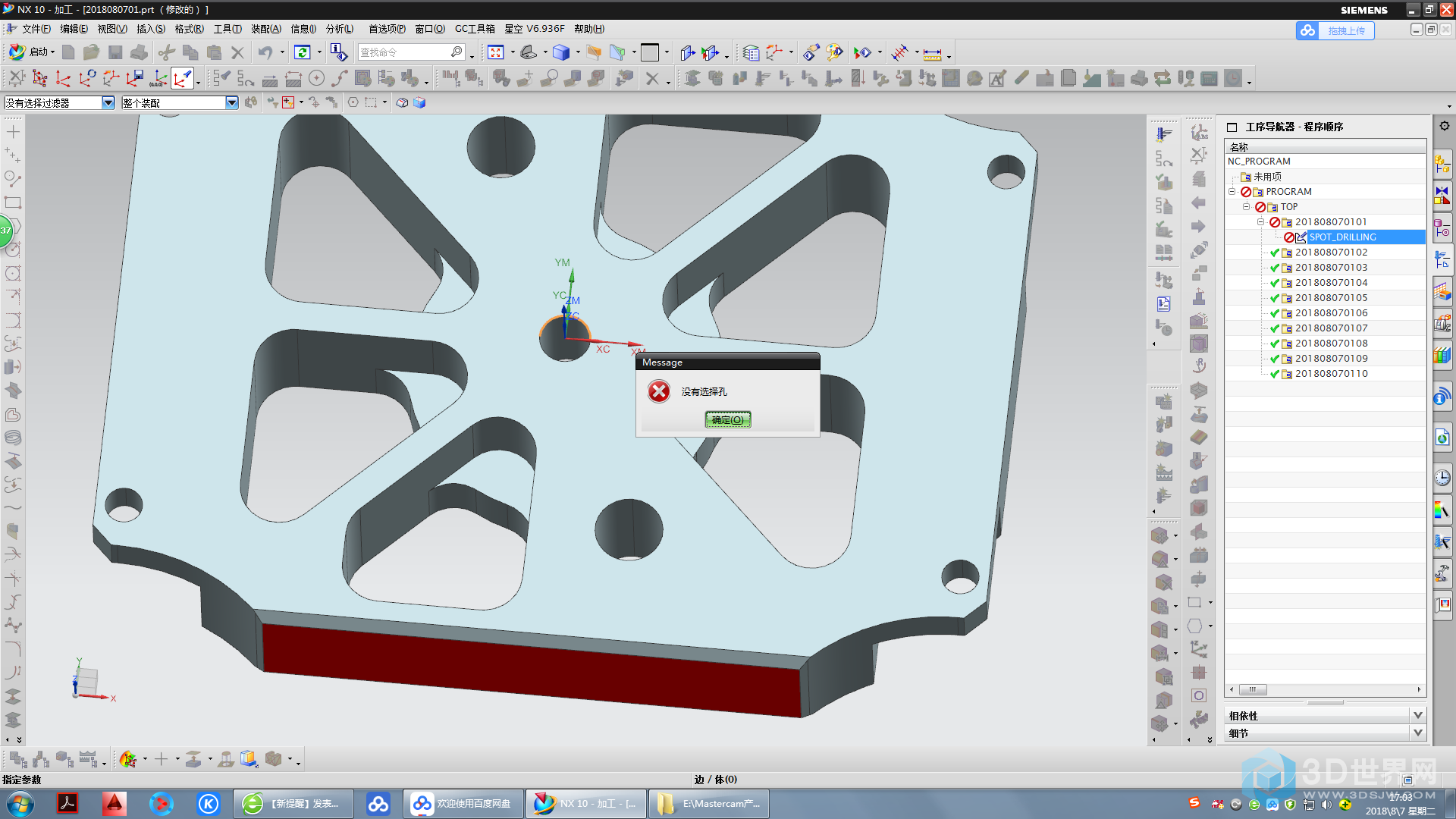1456x819 pixels.
Task: Collapse the TOP tree node
Action: coord(1246,207)
